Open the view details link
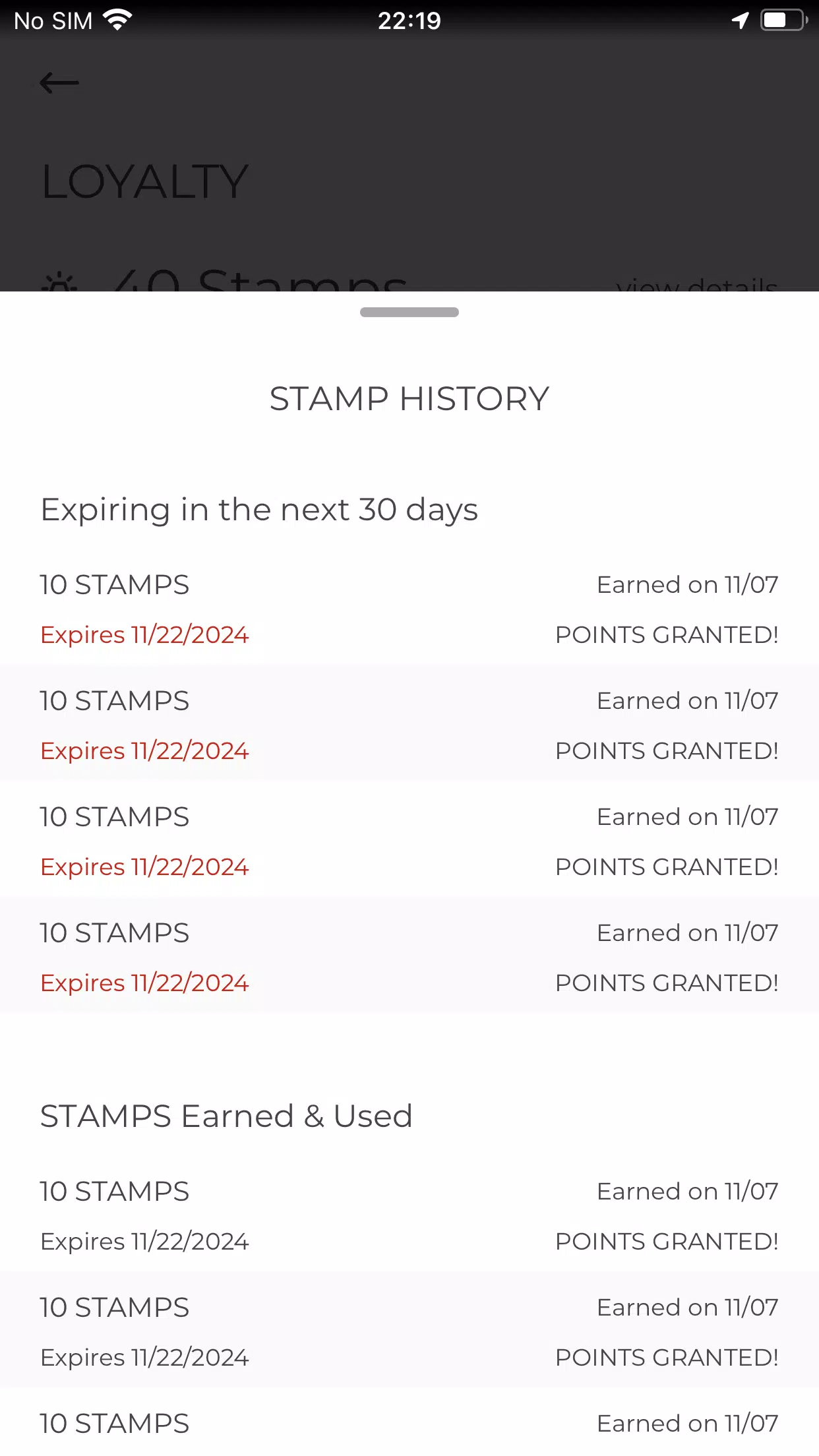819x1456 pixels. pos(697,285)
